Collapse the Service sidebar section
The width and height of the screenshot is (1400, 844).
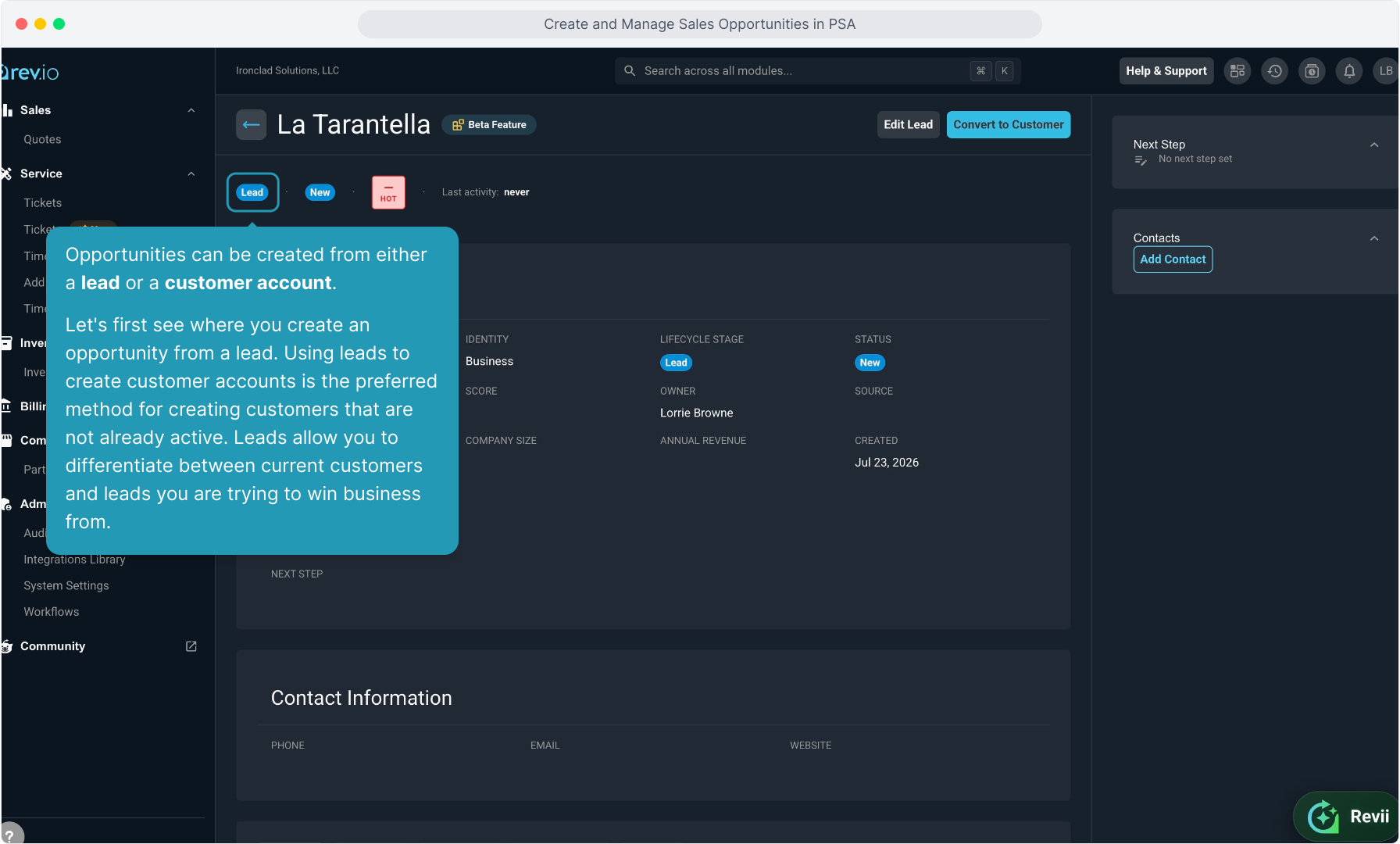point(191,173)
